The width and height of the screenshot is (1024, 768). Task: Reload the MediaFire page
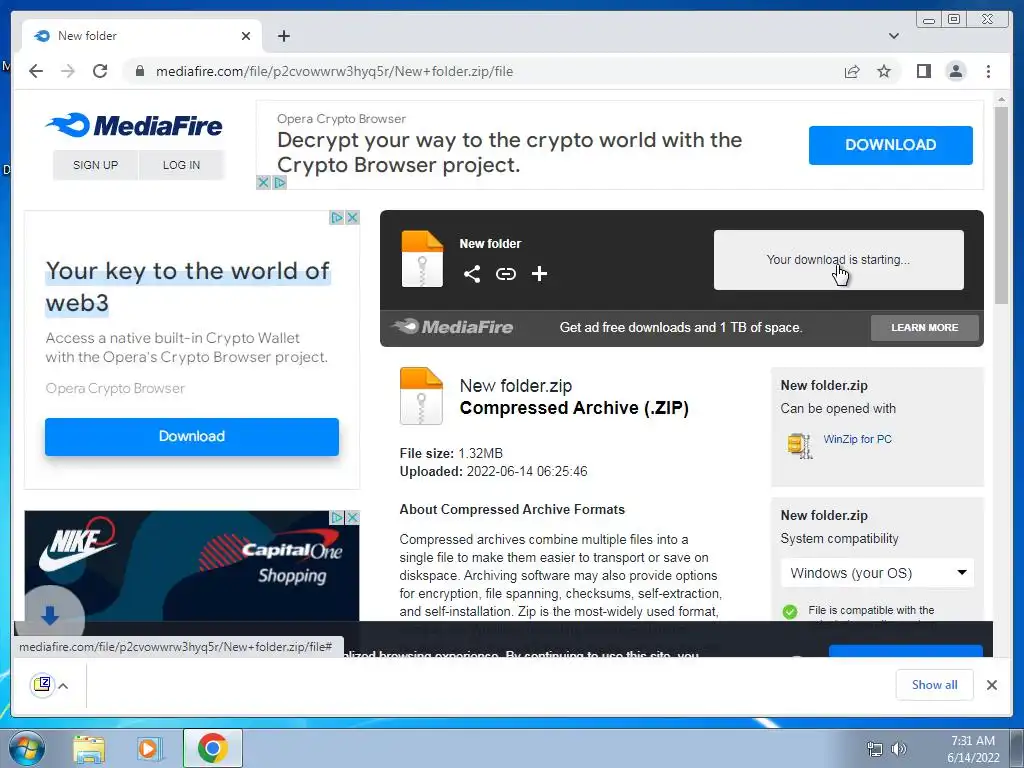tap(100, 71)
